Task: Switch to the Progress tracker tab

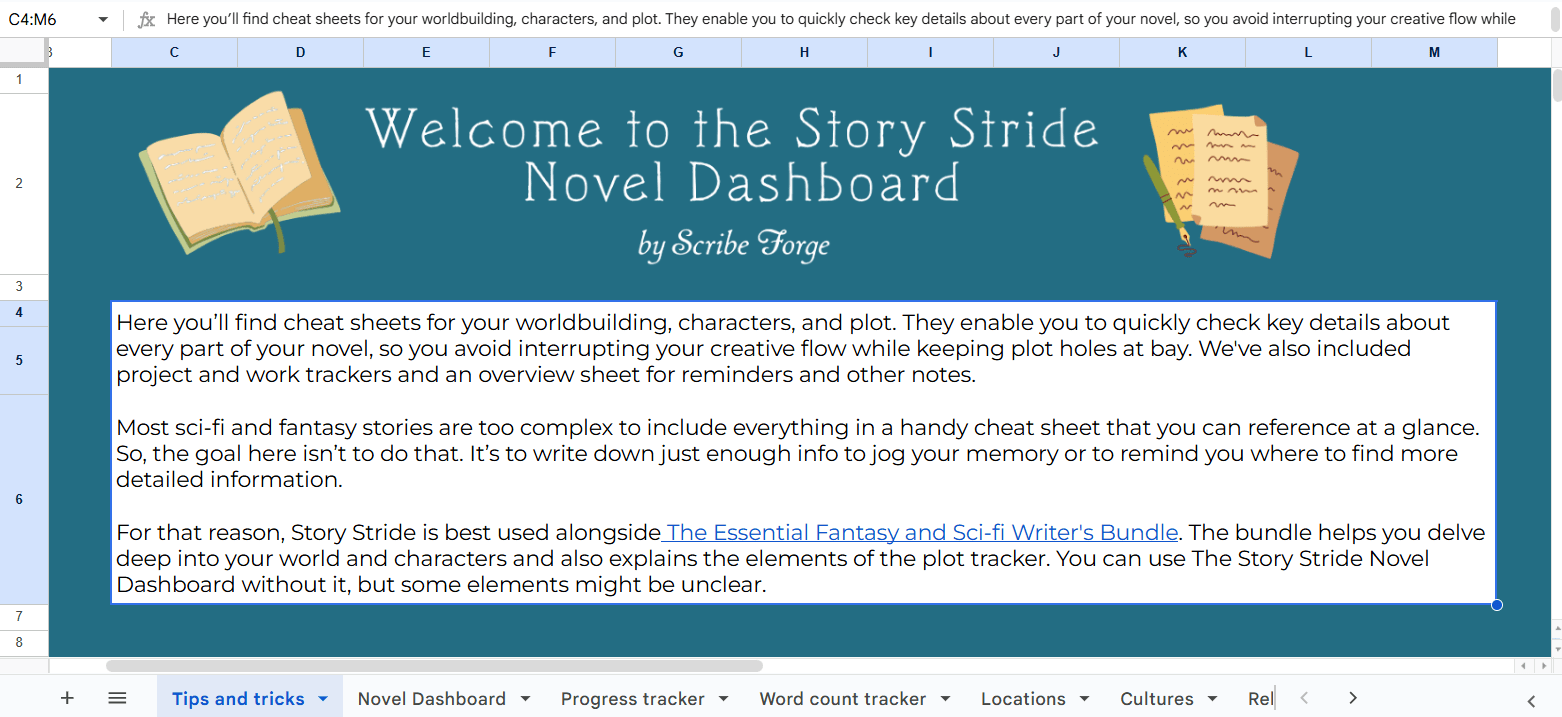Action: (x=631, y=698)
